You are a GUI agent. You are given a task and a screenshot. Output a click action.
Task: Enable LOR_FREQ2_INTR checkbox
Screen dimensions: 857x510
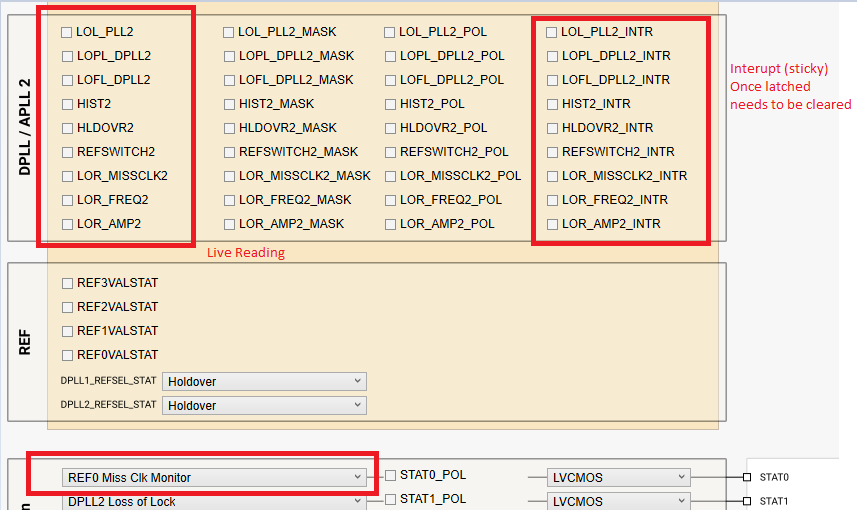click(x=552, y=201)
